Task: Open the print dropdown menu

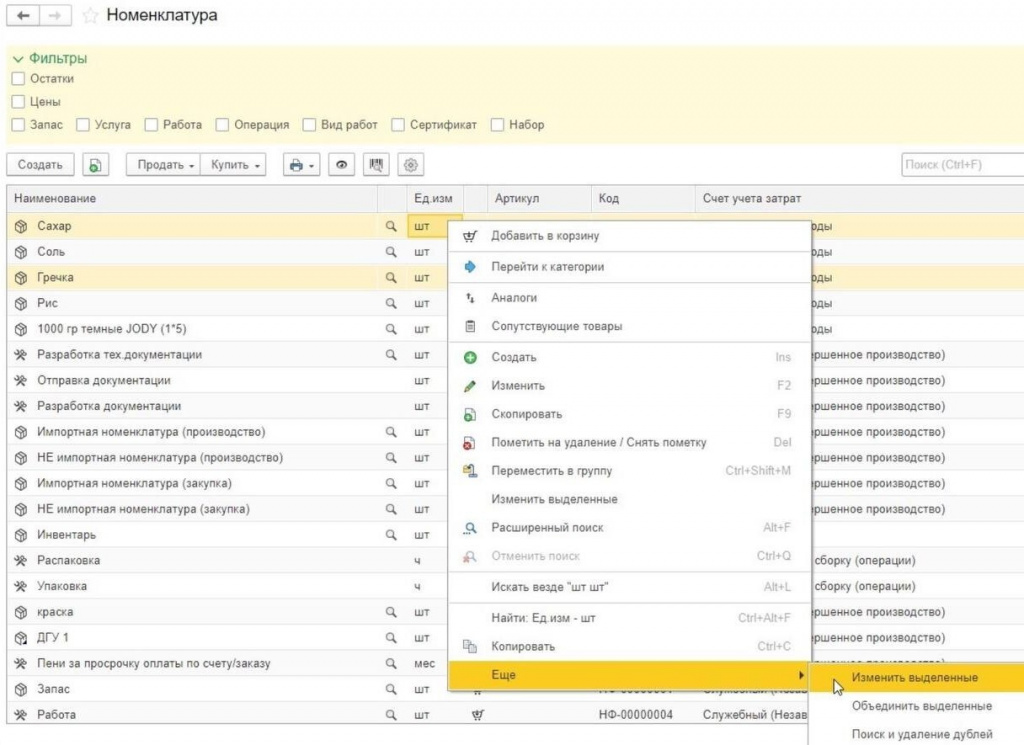Action: pyautogui.click(x=299, y=165)
